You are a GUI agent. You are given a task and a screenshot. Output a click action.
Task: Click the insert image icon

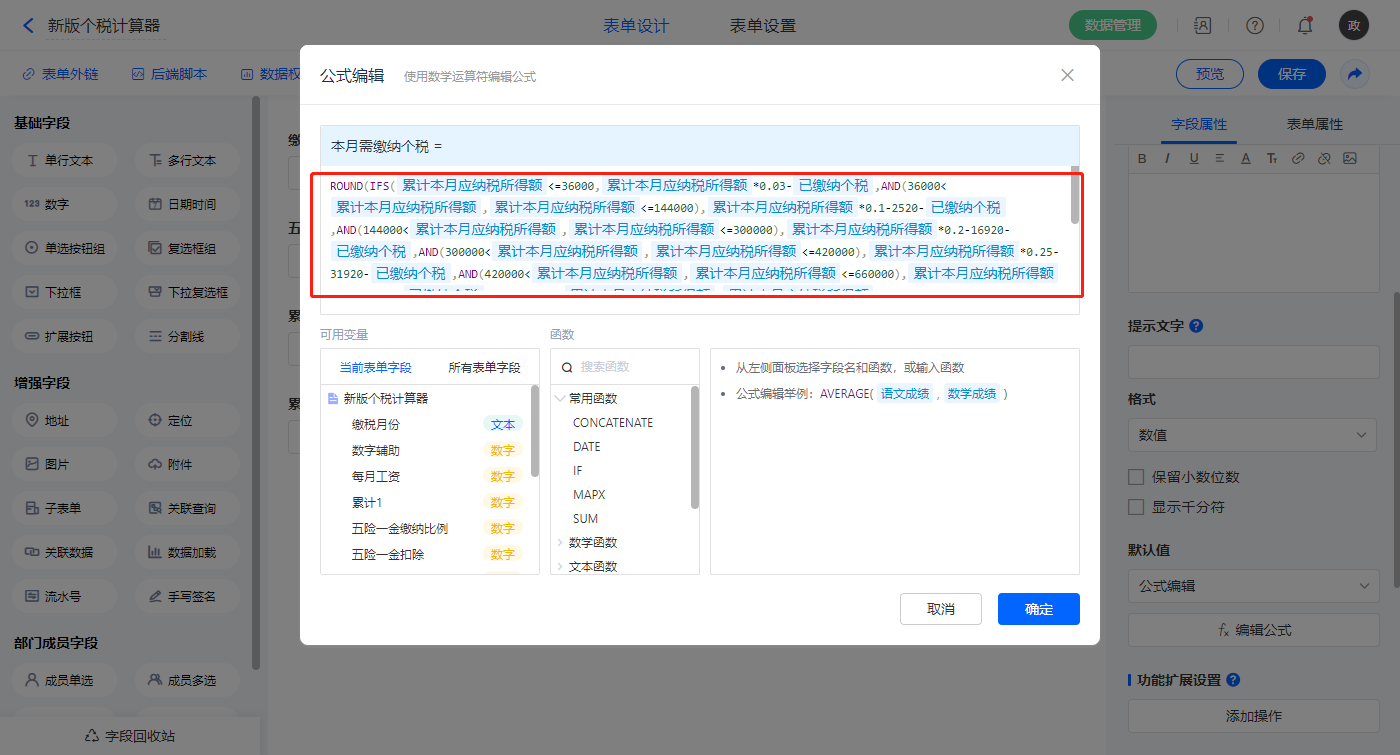[x=1350, y=158]
